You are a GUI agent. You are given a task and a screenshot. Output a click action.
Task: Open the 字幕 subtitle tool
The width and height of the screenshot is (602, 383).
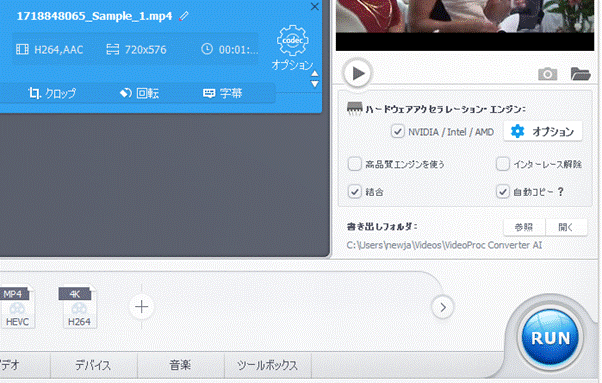pyautogui.click(x=223, y=93)
